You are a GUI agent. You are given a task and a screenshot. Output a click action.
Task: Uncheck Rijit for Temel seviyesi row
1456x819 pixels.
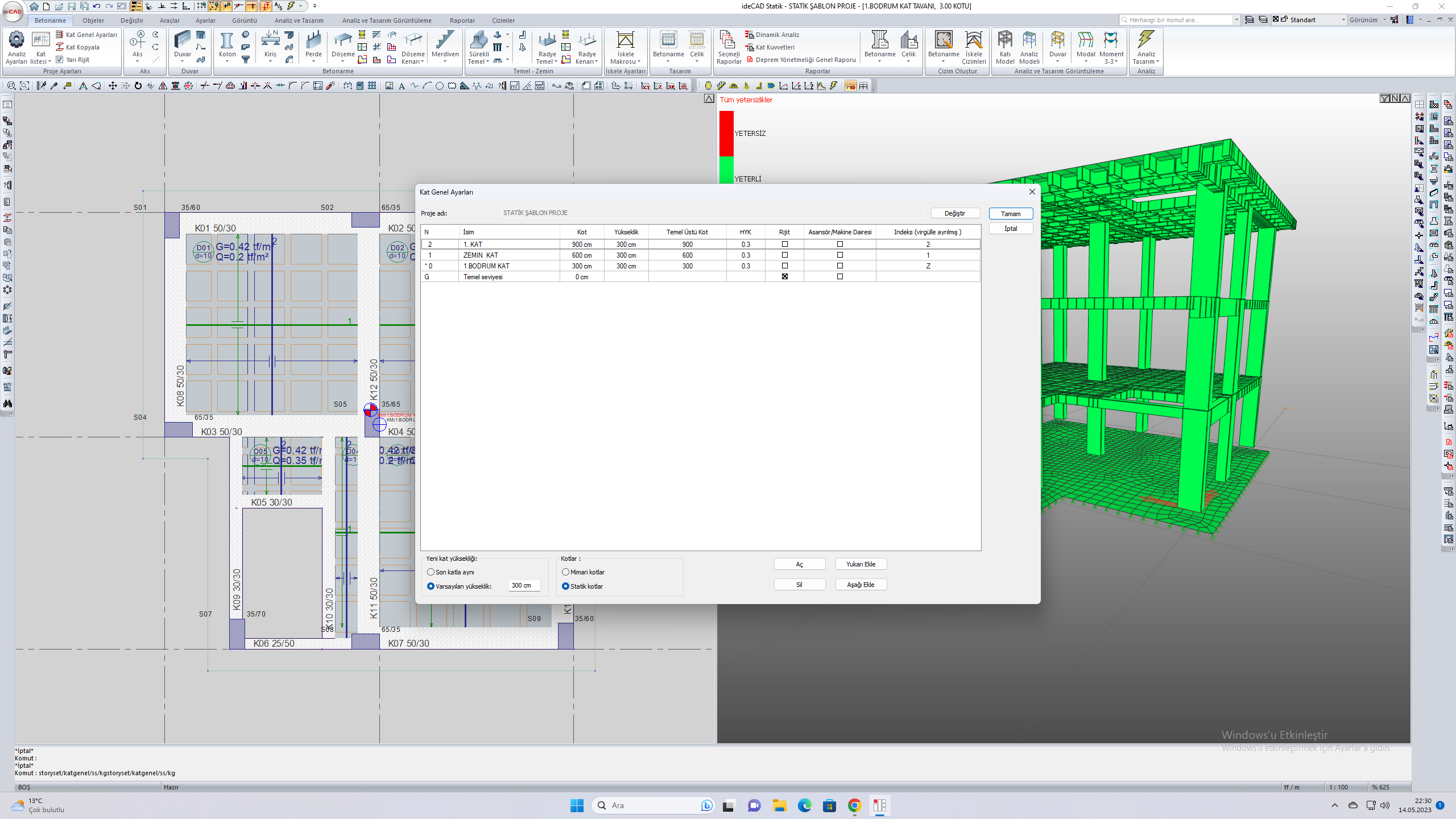tap(784, 276)
